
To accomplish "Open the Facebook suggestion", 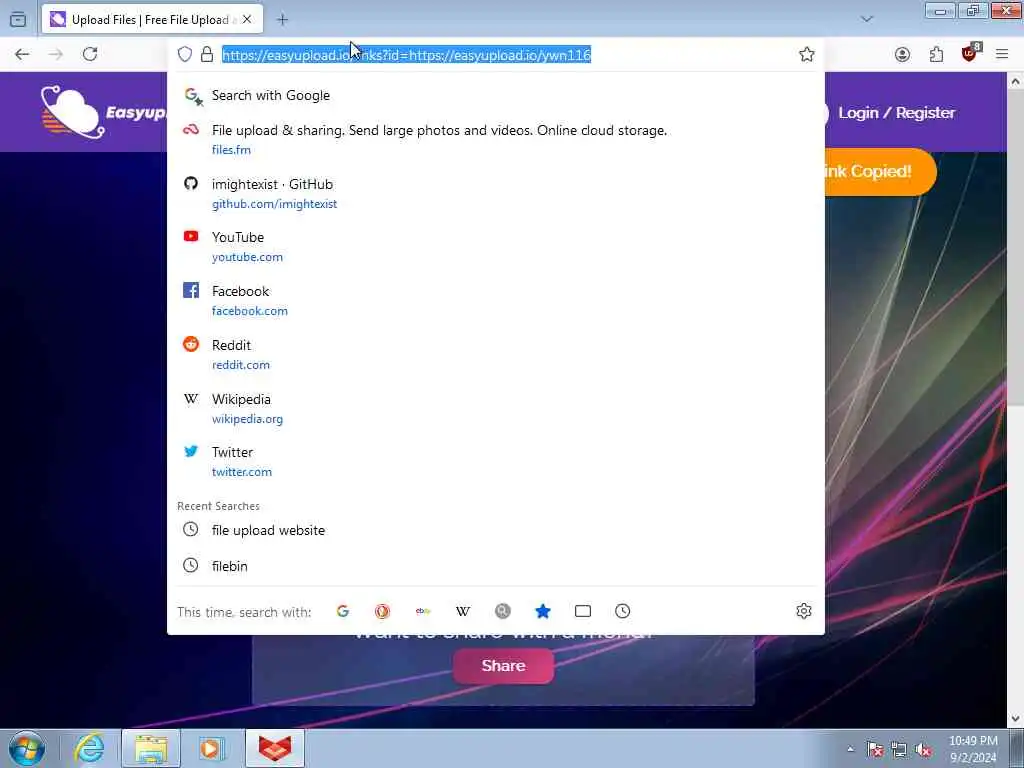I will click(x=496, y=300).
